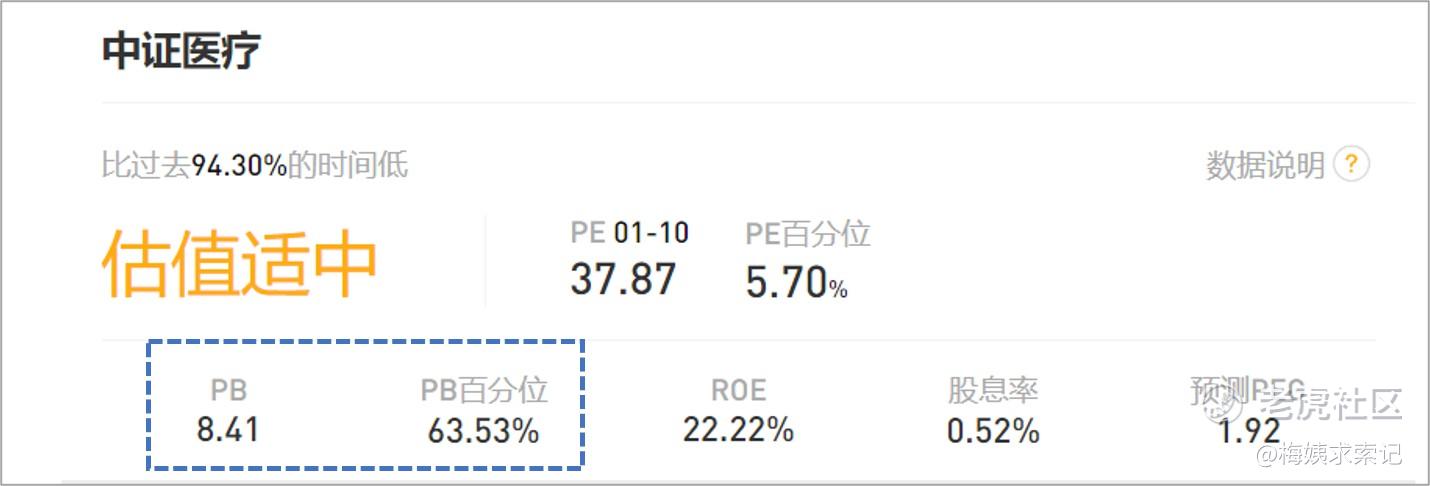Select the PB value 8.41
This screenshot has height=486, width=1430.
point(228,430)
